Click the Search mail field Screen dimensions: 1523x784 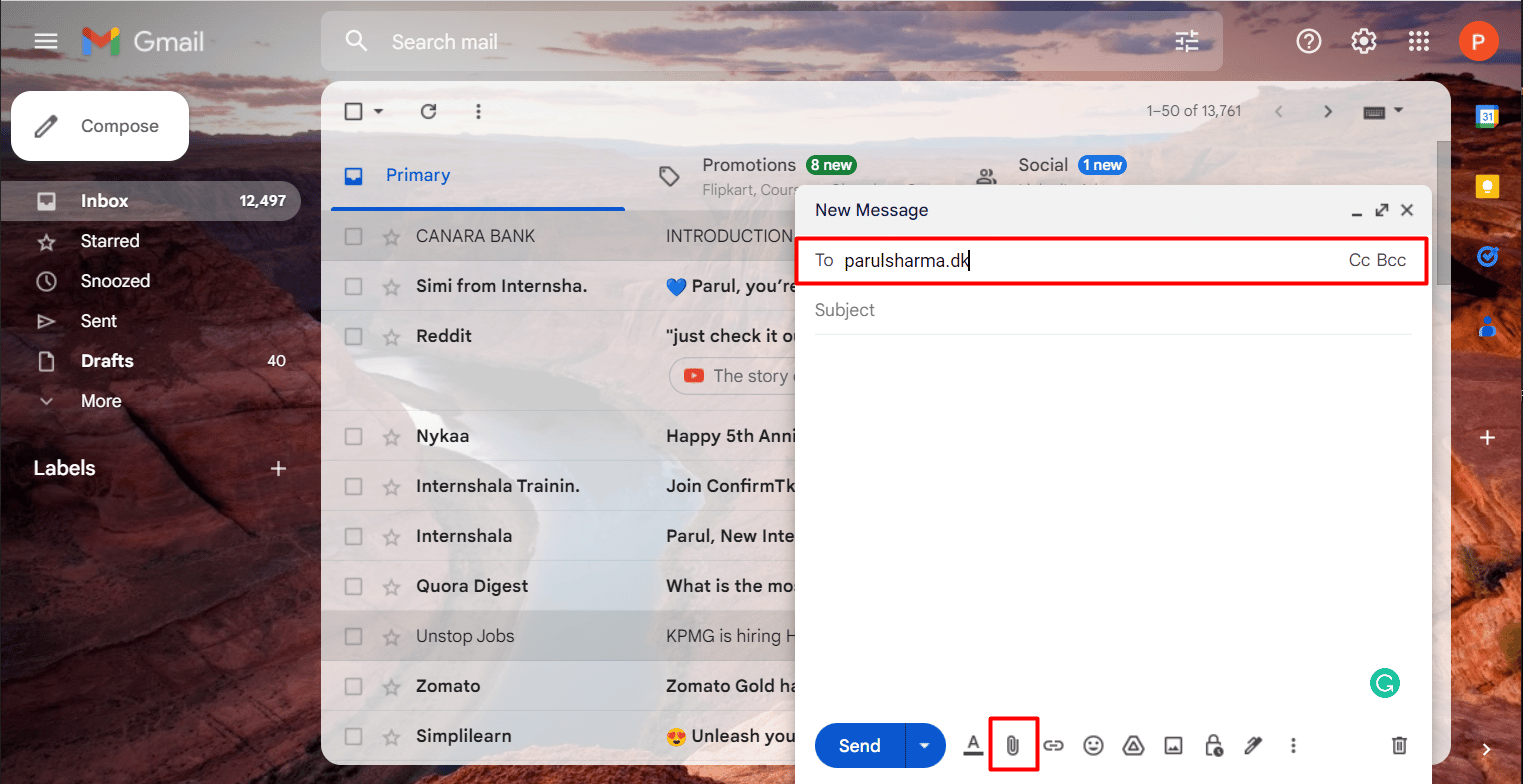click(772, 42)
